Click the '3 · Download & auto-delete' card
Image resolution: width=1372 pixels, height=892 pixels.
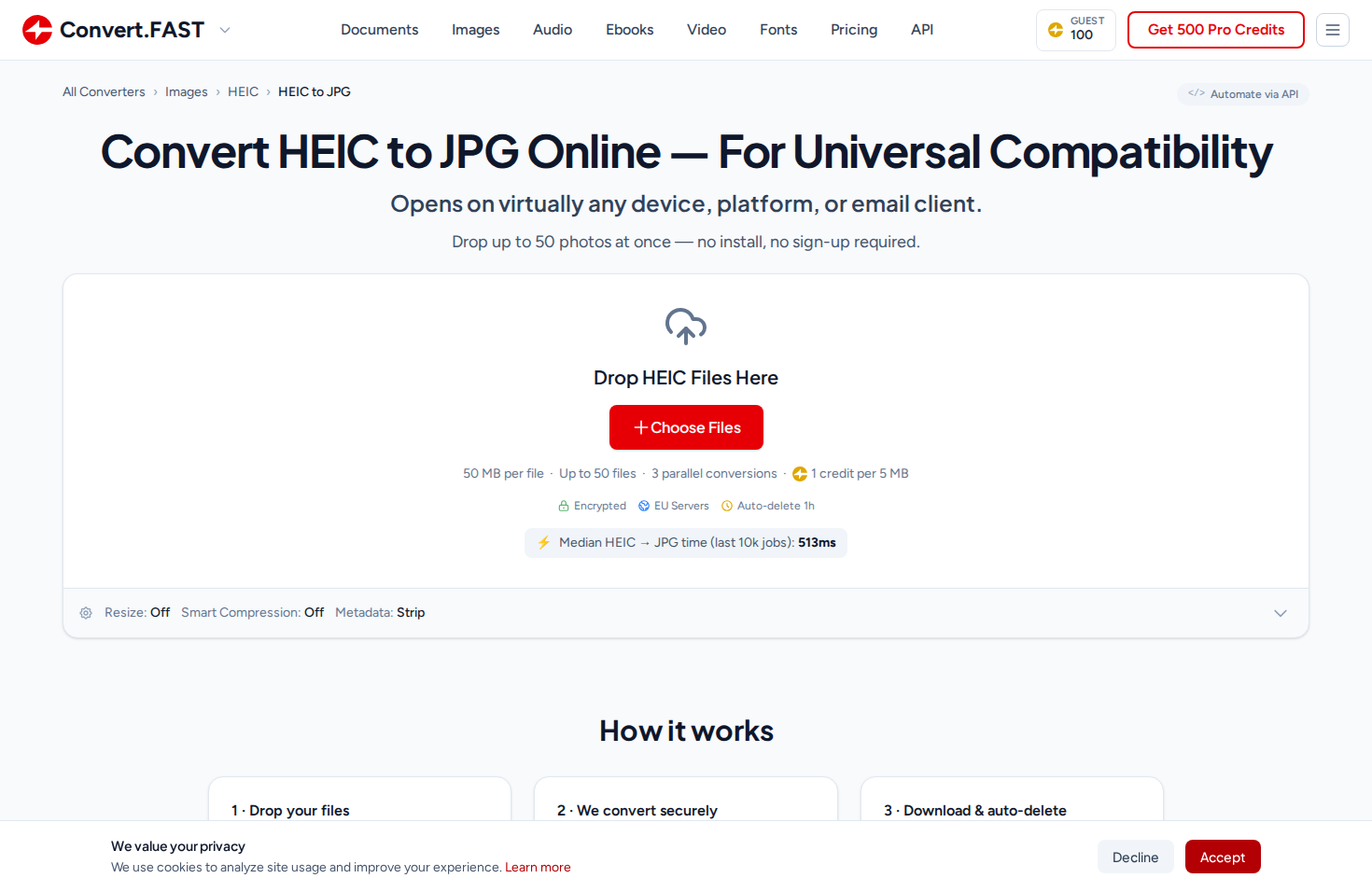pos(1012,800)
